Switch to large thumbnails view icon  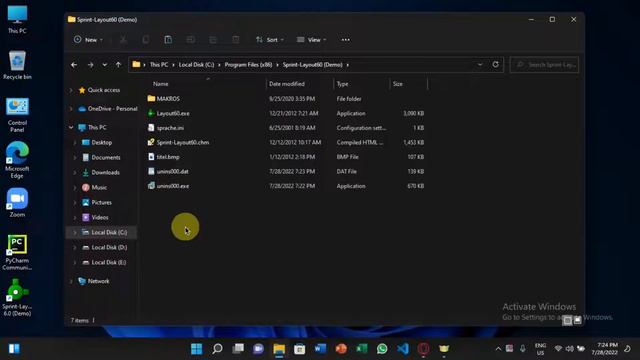(x=578, y=320)
